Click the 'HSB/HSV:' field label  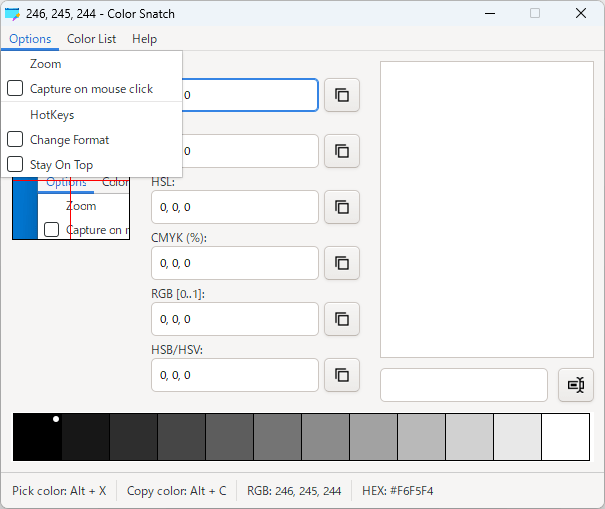click(x=177, y=350)
